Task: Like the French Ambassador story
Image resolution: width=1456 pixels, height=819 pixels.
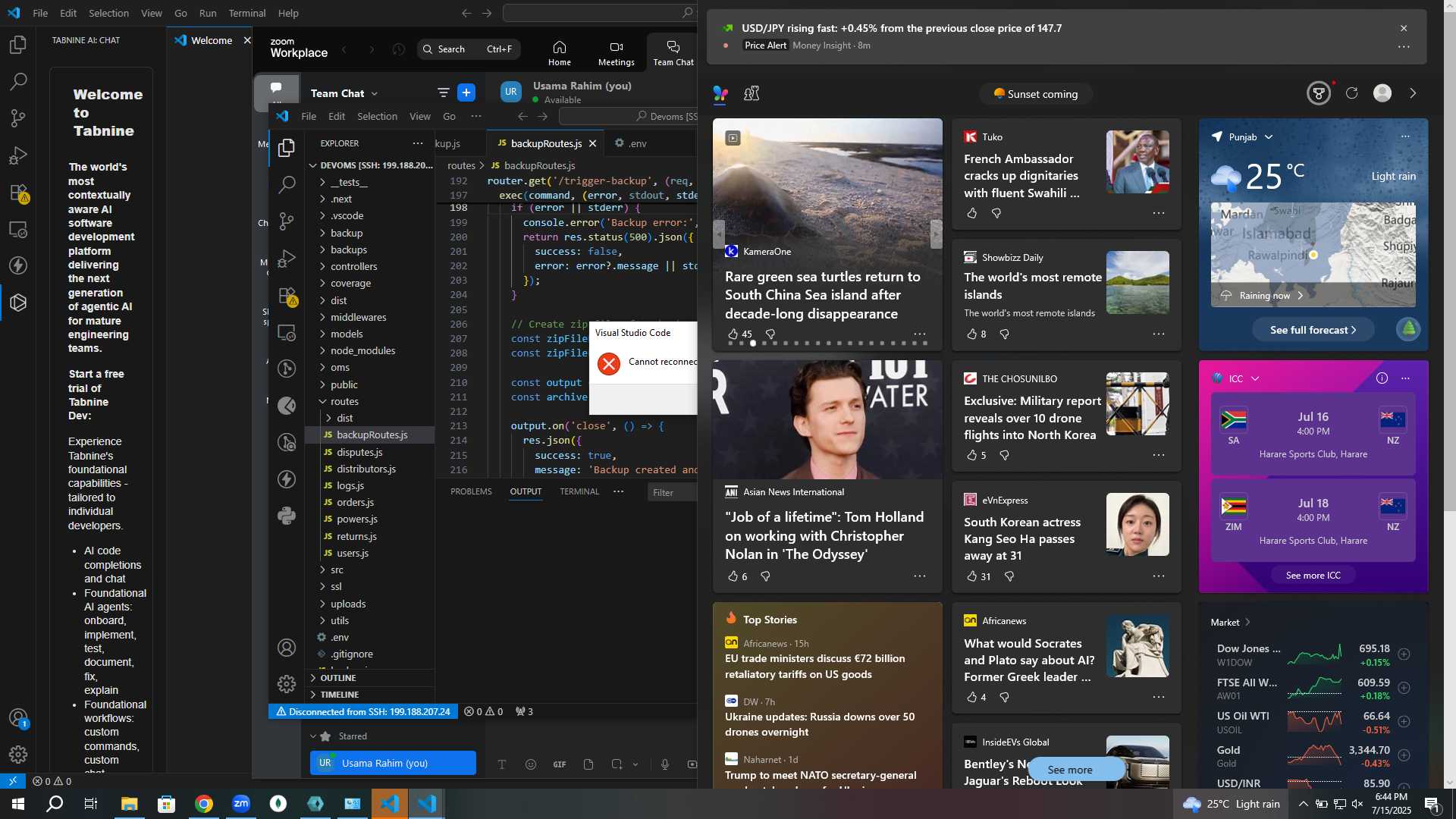Action: click(x=972, y=213)
